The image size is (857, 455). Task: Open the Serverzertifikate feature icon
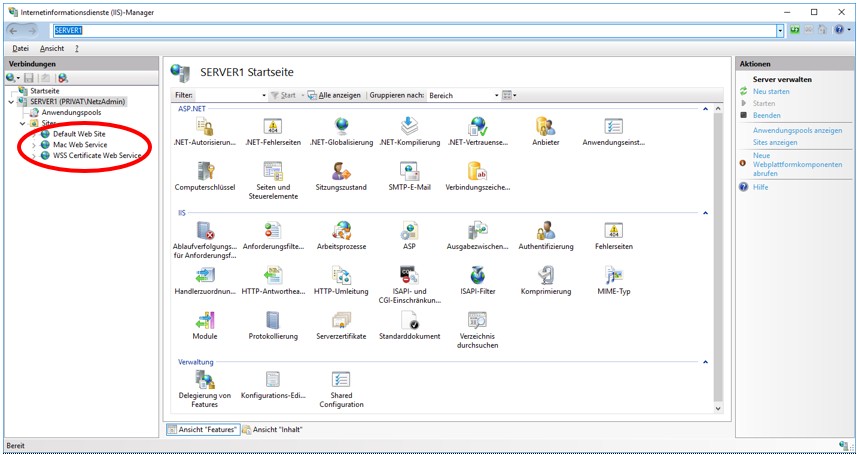click(x=341, y=322)
